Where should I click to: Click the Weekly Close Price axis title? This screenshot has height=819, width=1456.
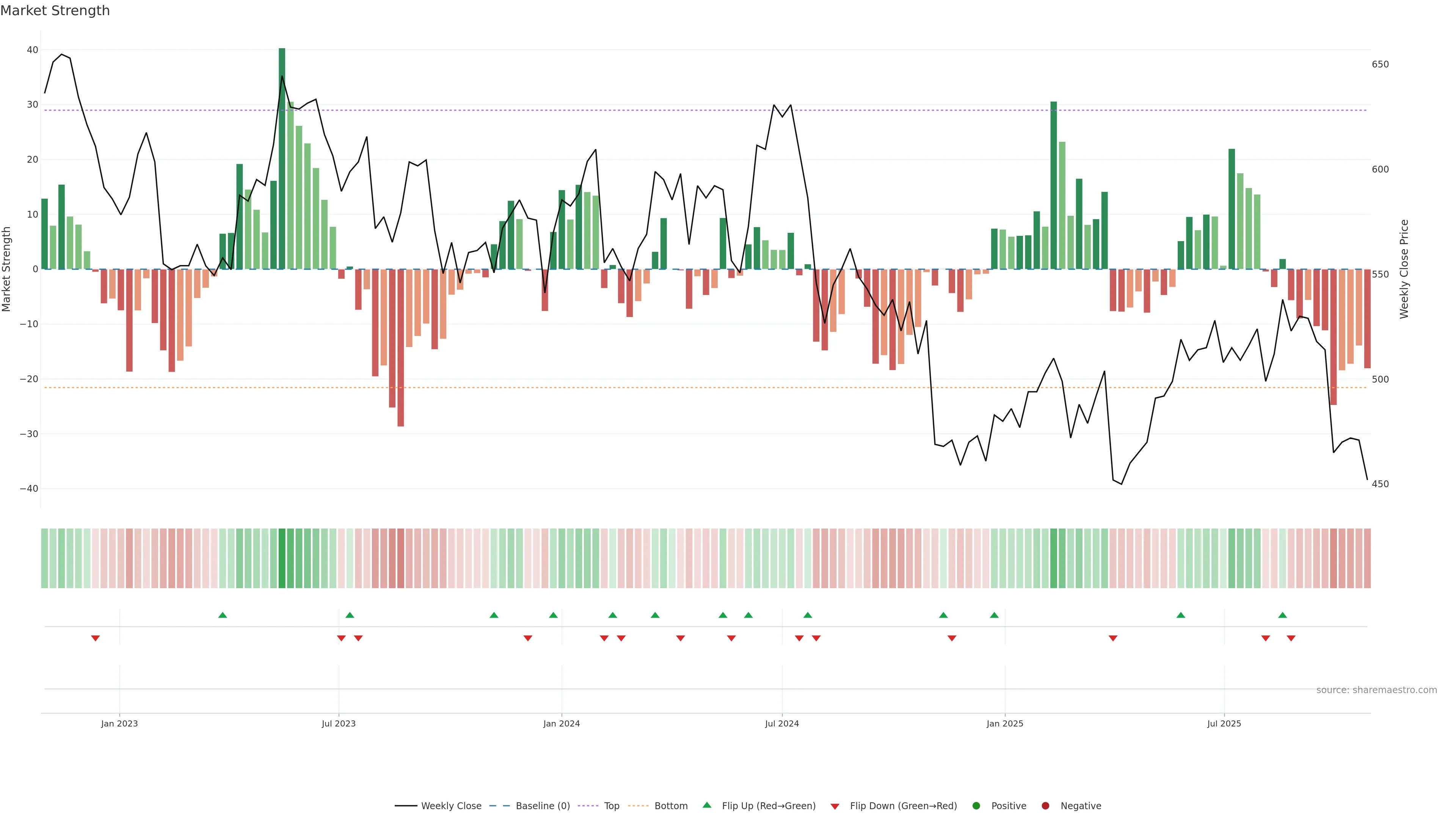(x=1404, y=269)
